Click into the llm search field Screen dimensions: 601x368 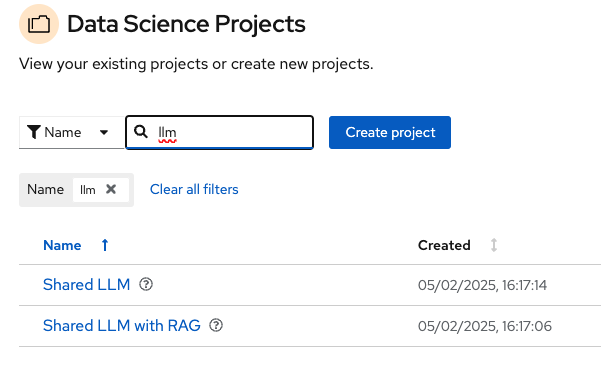(x=220, y=133)
